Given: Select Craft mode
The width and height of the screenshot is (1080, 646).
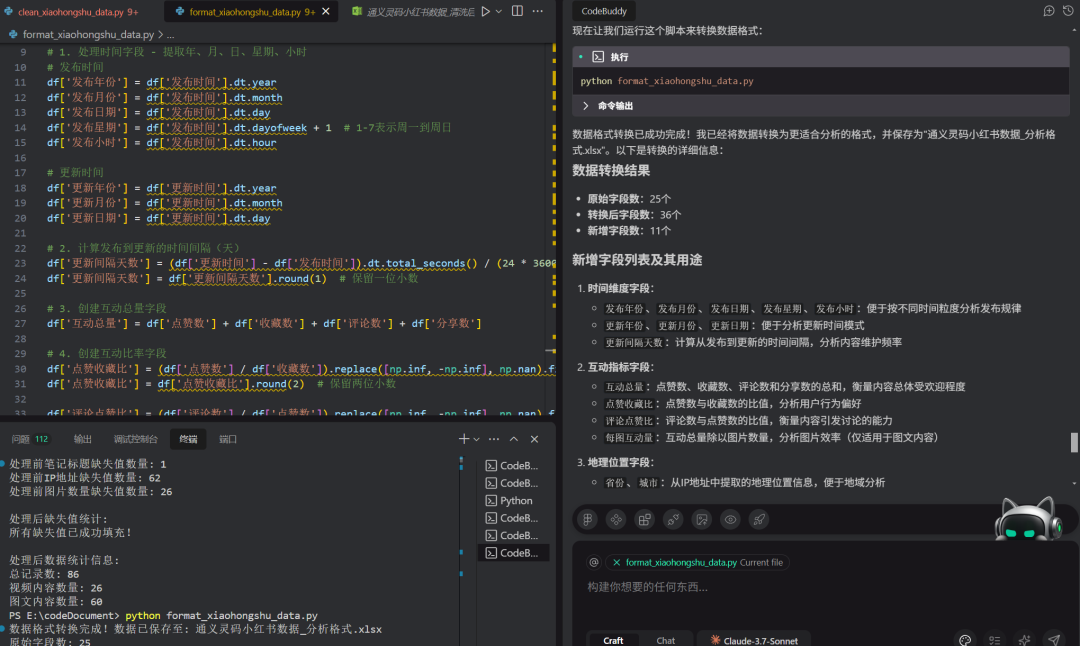Looking at the screenshot, I should (613, 640).
